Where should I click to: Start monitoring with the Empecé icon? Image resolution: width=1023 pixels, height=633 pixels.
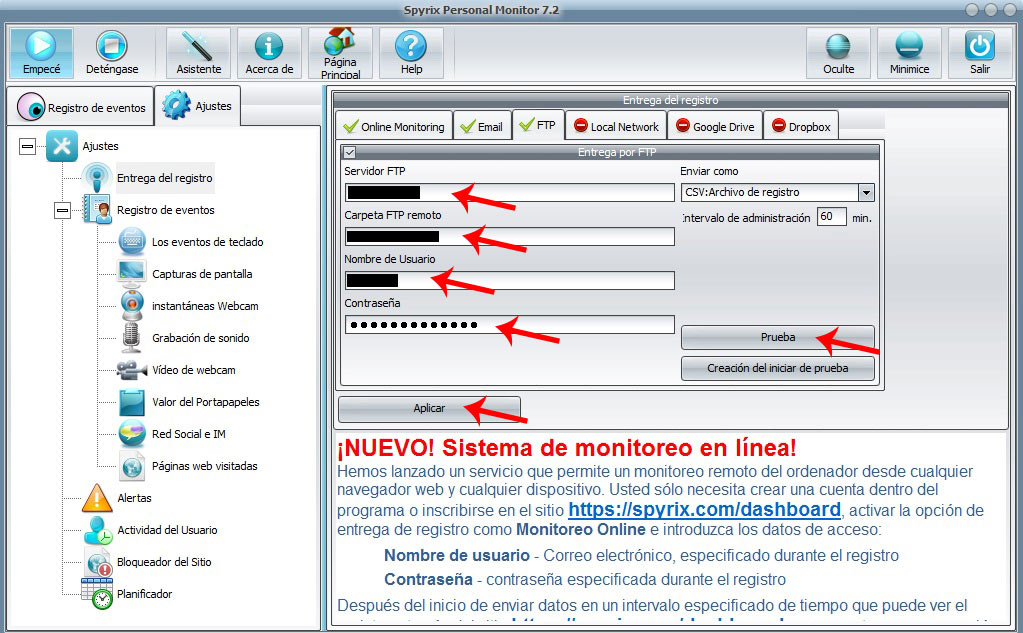pyautogui.click(x=41, y=53)
